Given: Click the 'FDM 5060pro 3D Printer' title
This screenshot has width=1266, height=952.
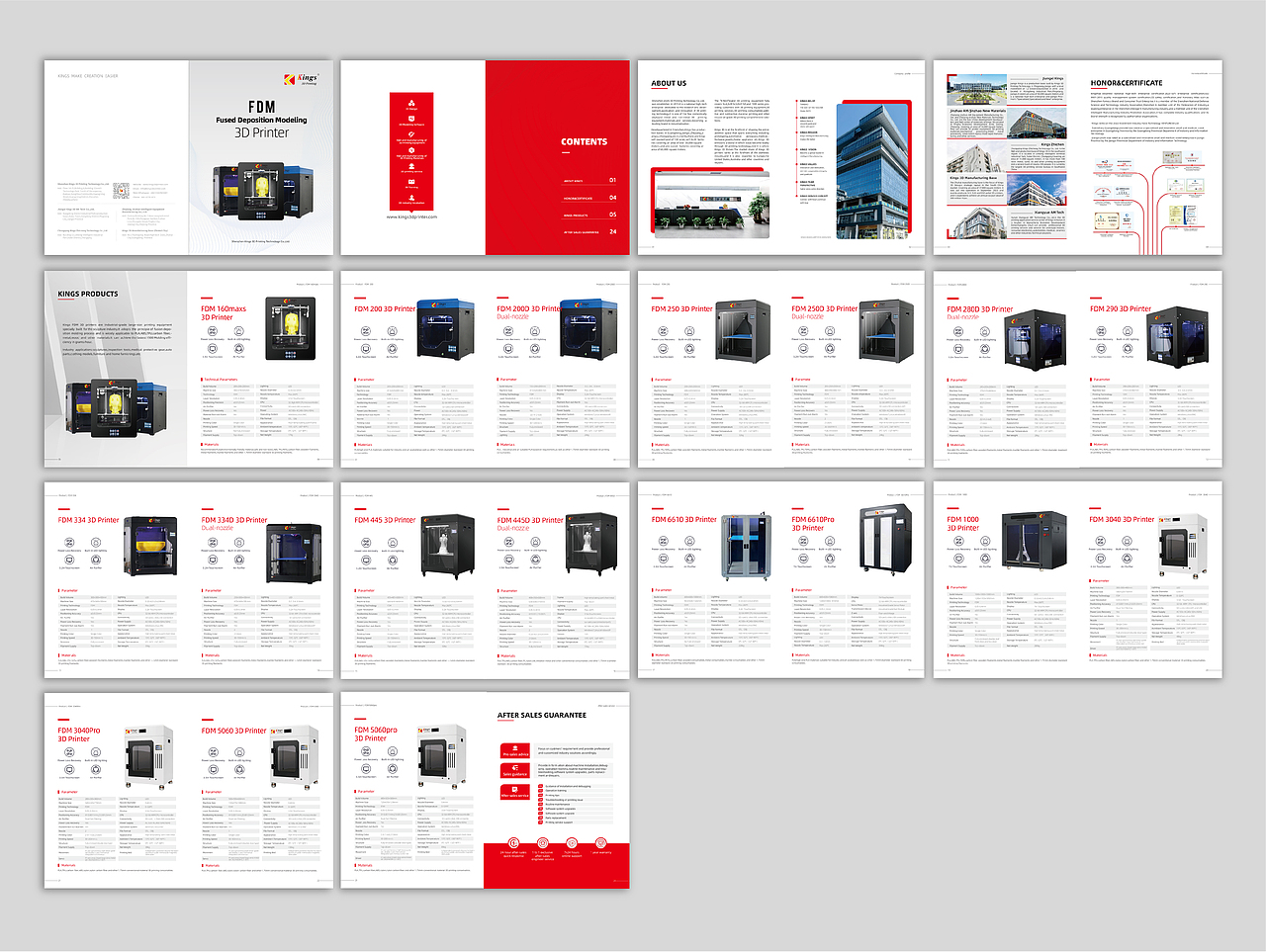Looking at the screenshot, I should (376, 734).
